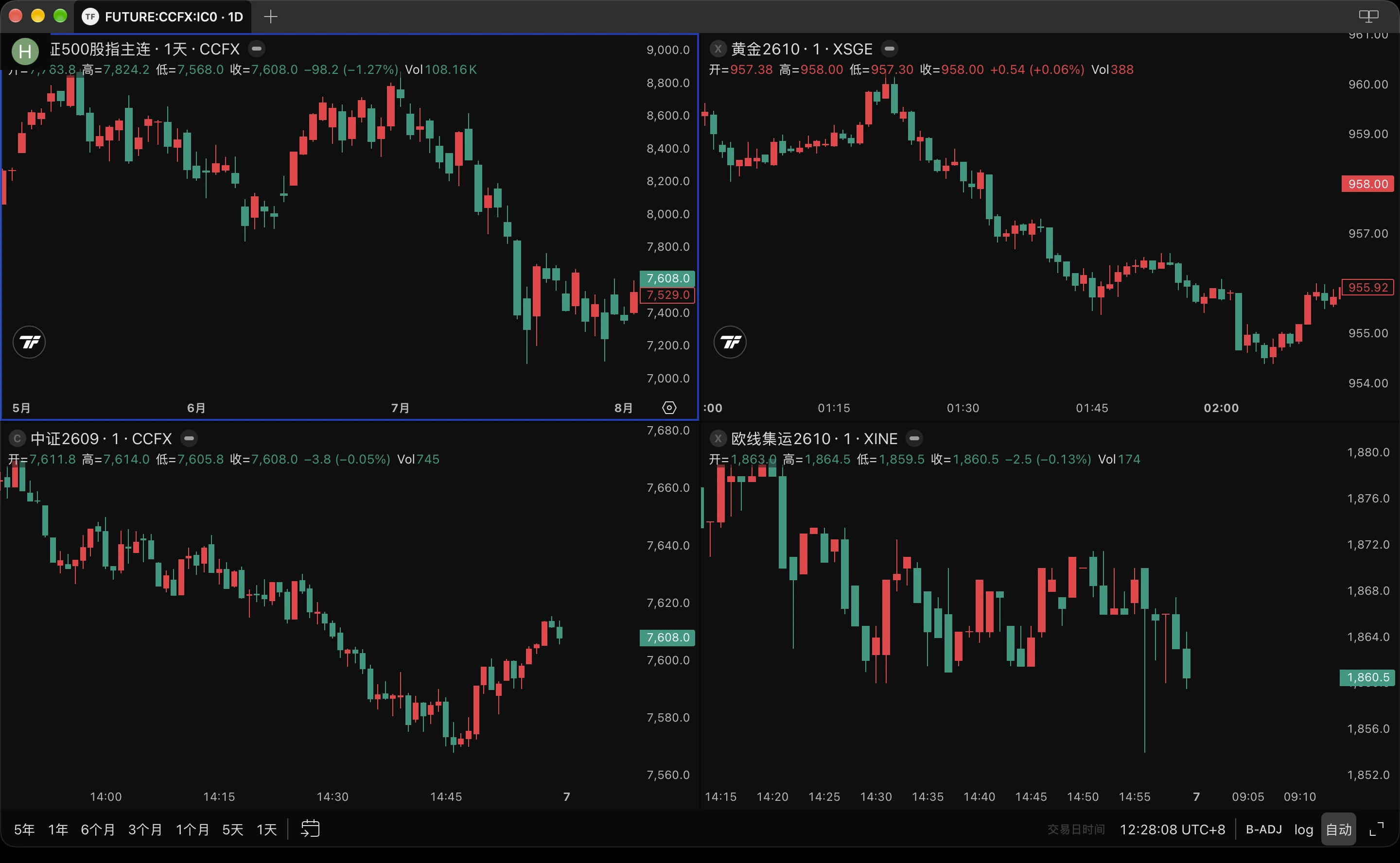
Task: Set range to 1个月
Action: [x=192, y=829]
